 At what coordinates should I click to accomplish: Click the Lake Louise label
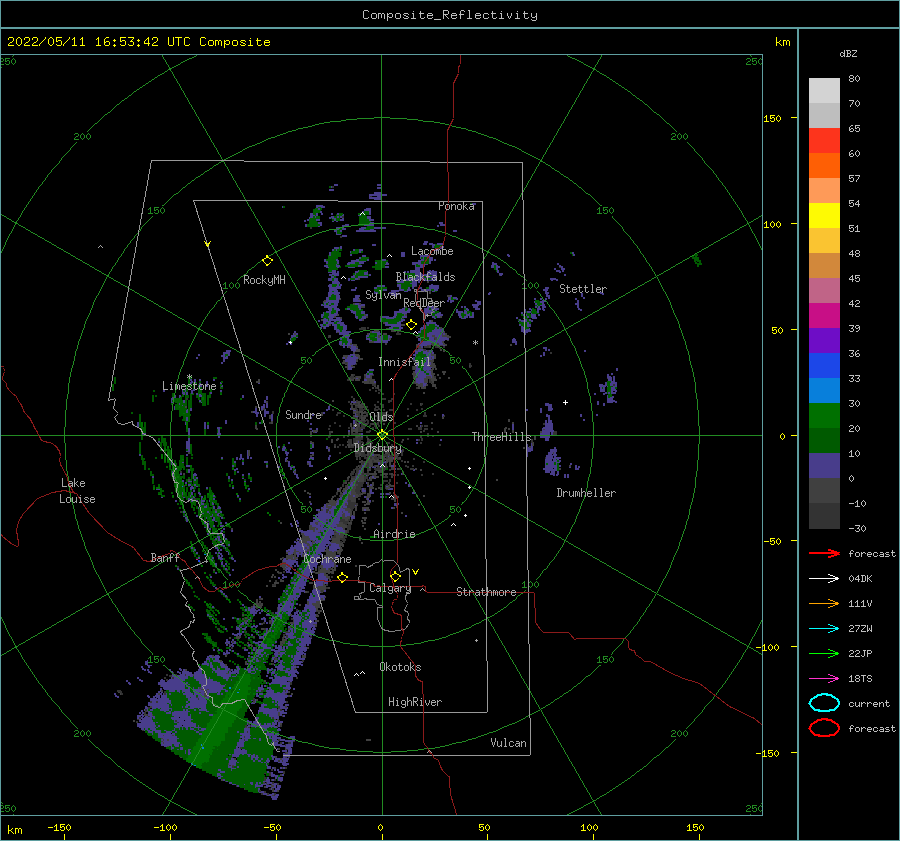coord(77,491)
